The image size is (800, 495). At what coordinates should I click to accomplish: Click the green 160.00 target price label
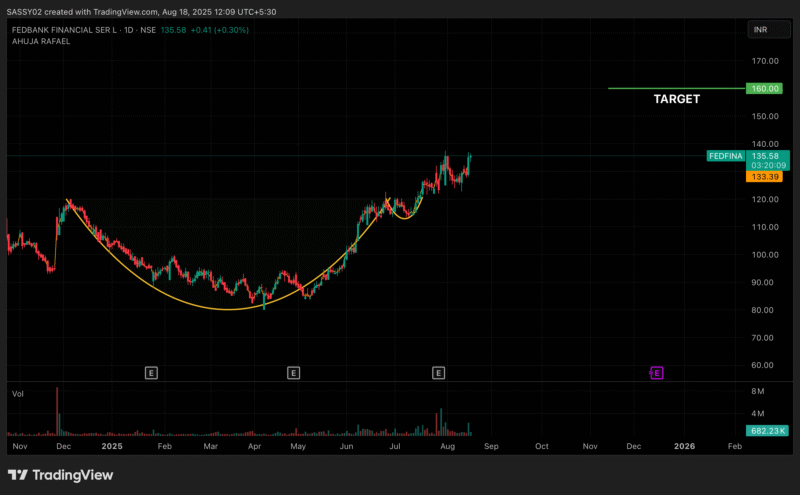(765, 88)
